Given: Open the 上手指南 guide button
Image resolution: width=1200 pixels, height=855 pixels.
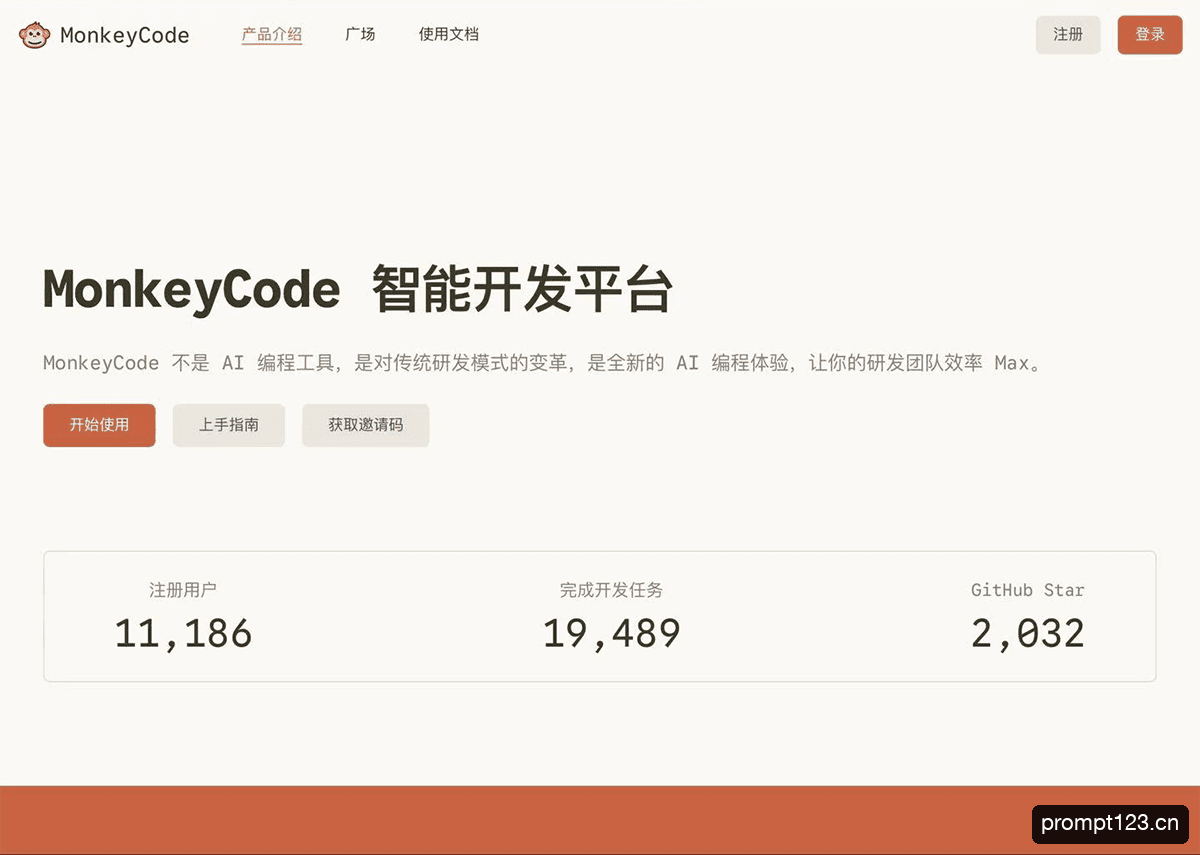Looking at the screenshot, I should 229,425.
